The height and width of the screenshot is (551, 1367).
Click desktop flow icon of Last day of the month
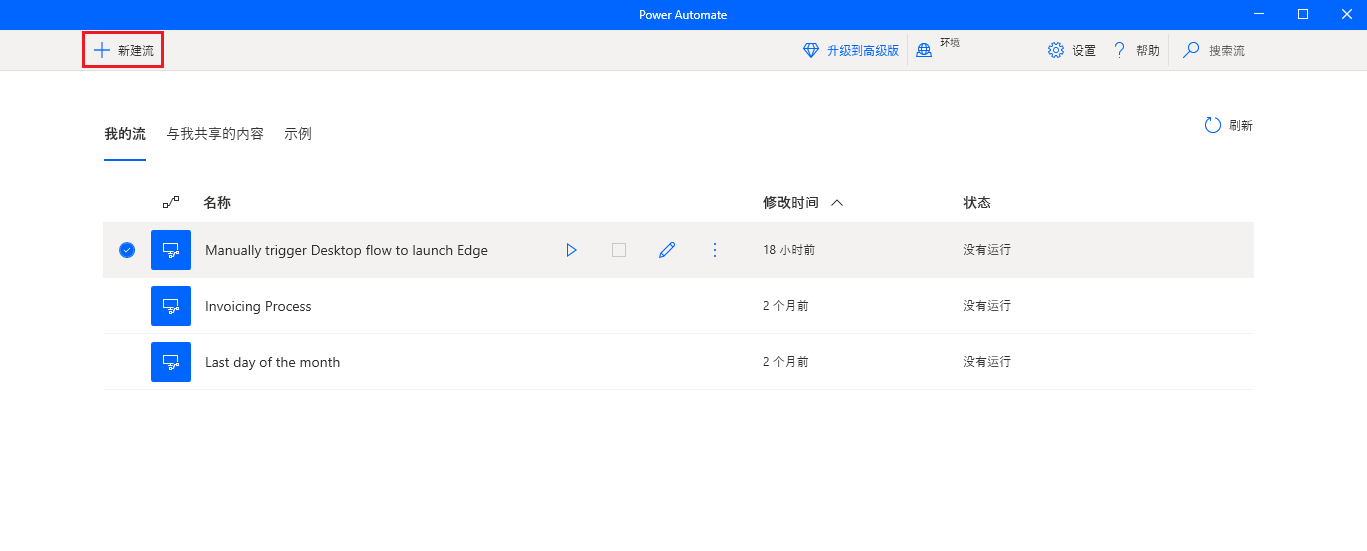pyautogui.click(x=171, y=362)
